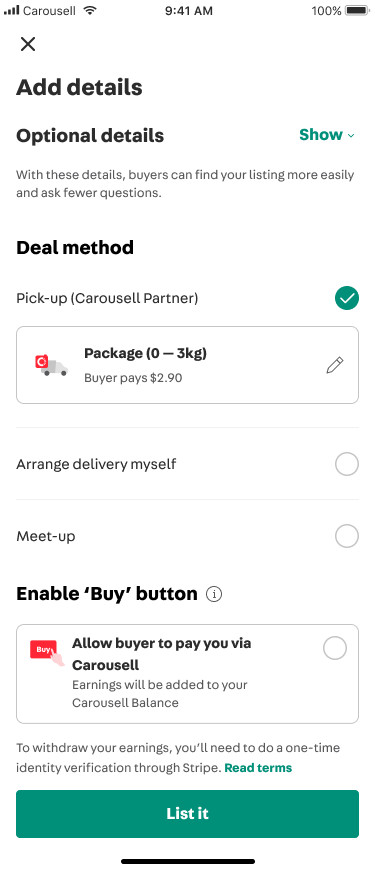Tap the chevron next to Show
This screenshot has width=375, height=872.
point(351,135)
